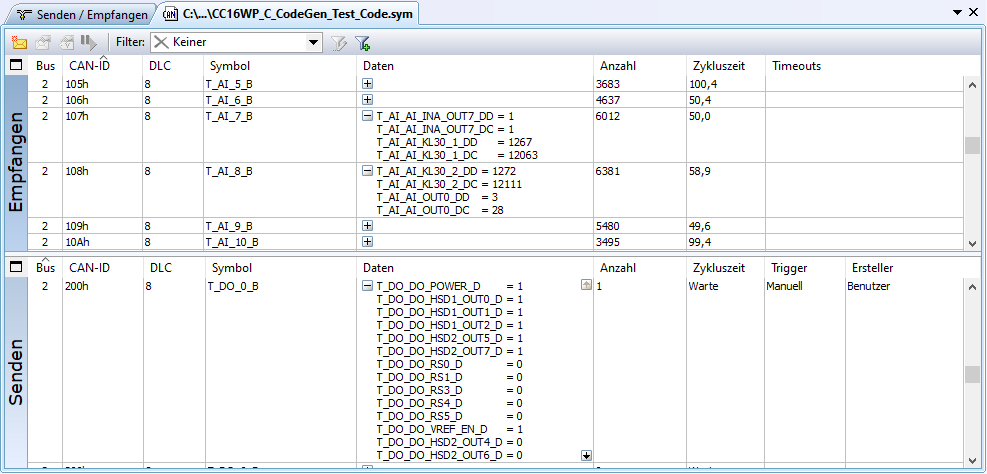Expand data of message T_AI_6_B

tap(368, 99)
